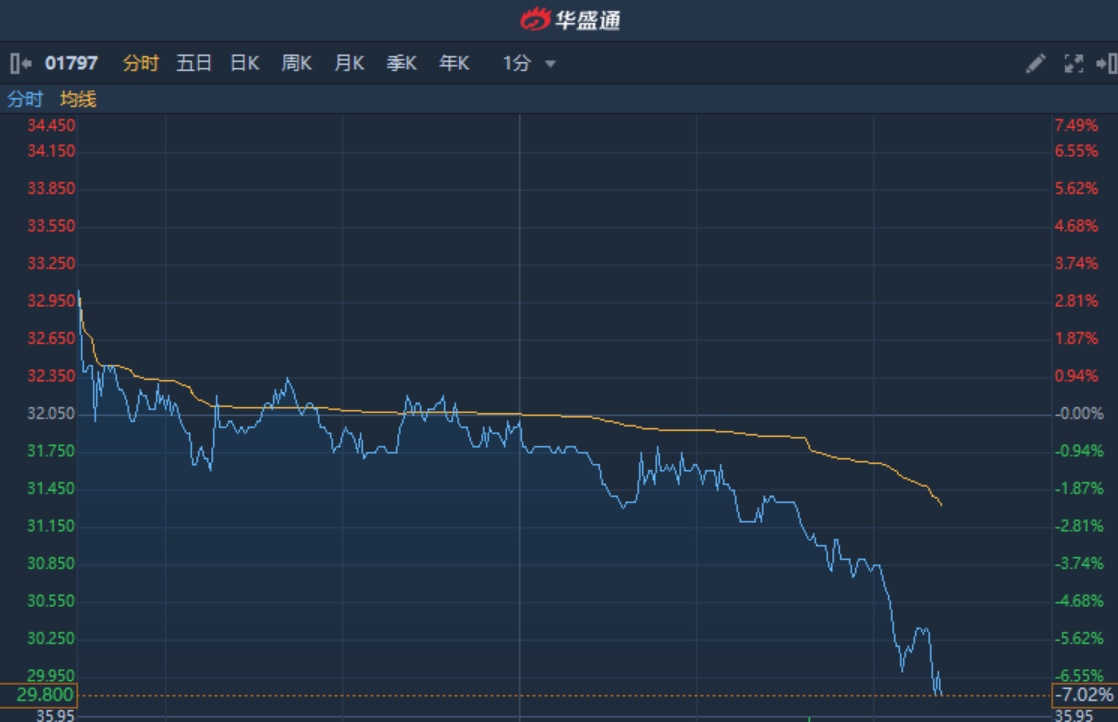Switch to 五日 five-day chart

tap(194, 63)
